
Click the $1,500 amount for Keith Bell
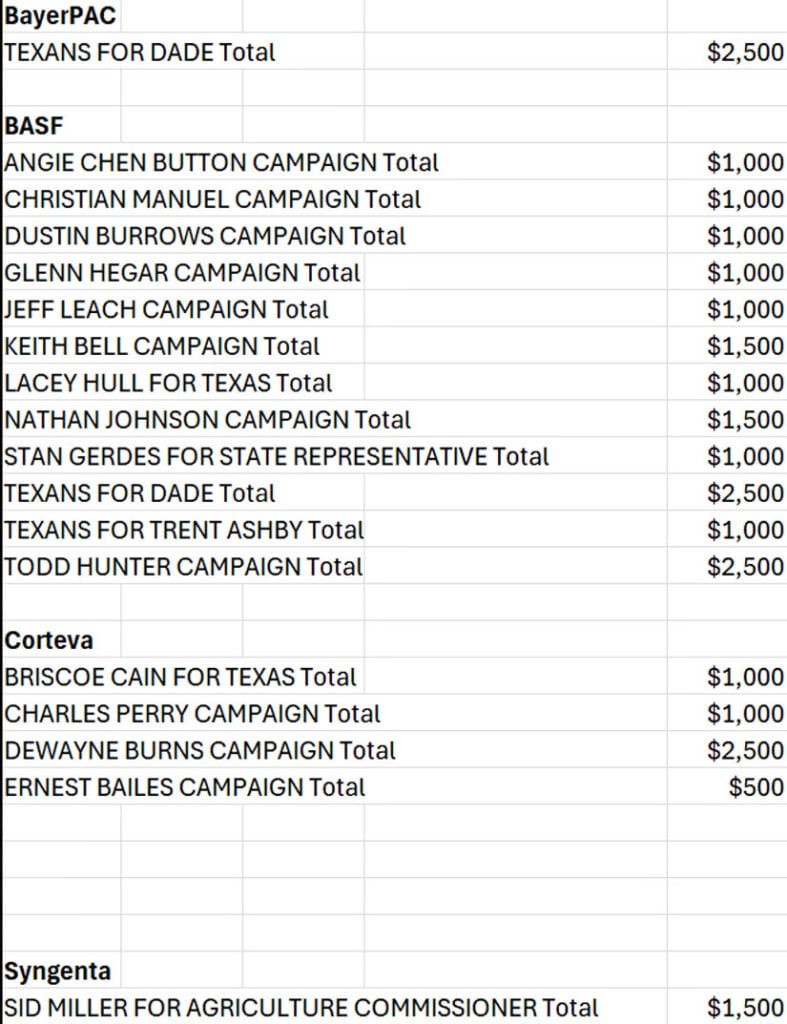tap(745, 346)
